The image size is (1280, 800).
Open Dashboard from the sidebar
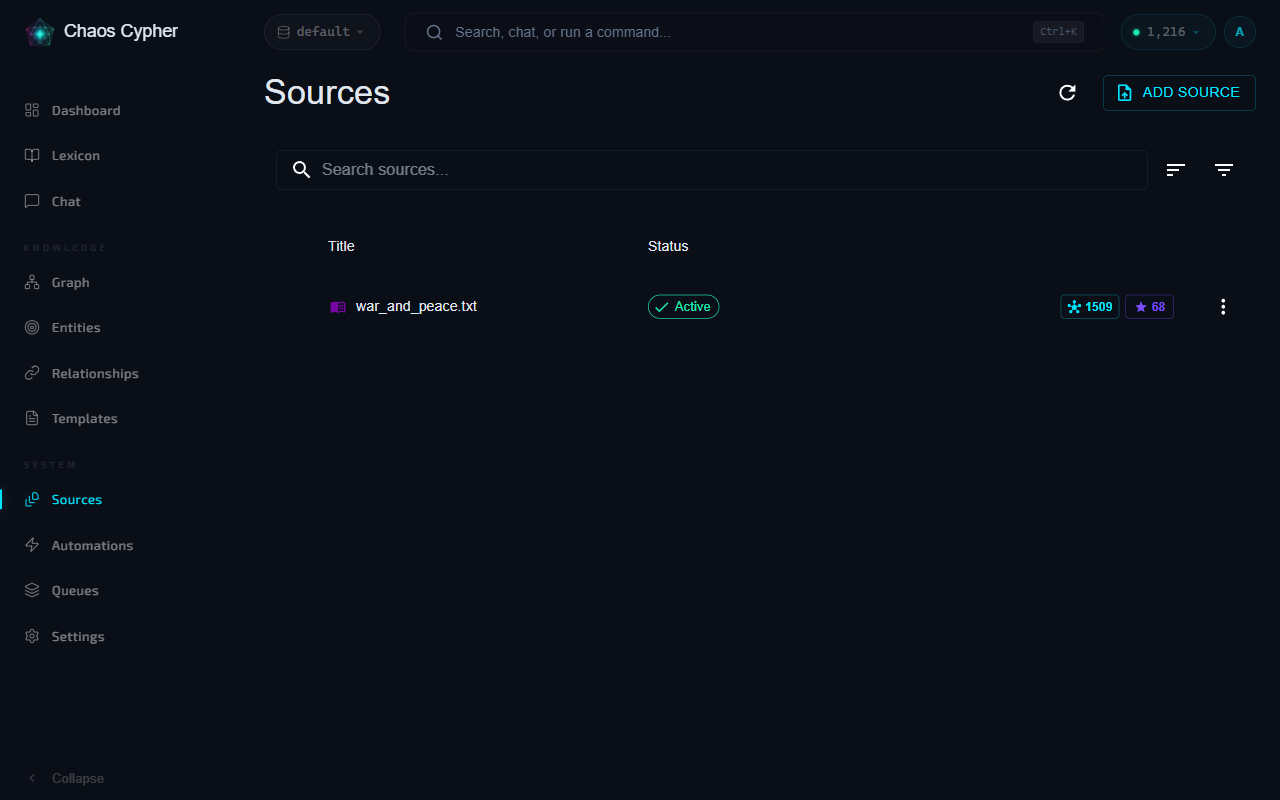(86, 110)
